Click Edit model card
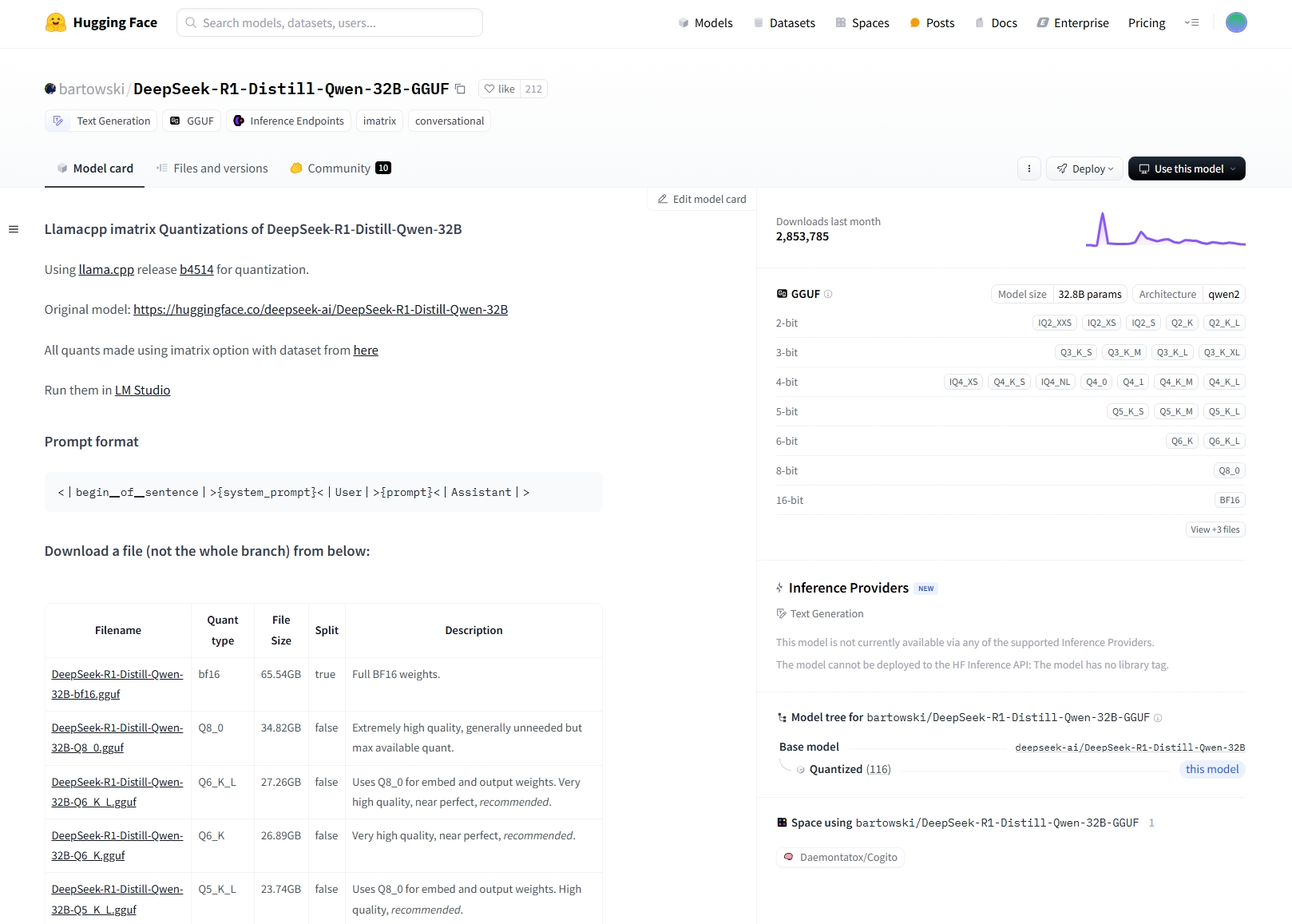Image resolution: width=1292 pixels, height=924 pixels. [702, 199]
